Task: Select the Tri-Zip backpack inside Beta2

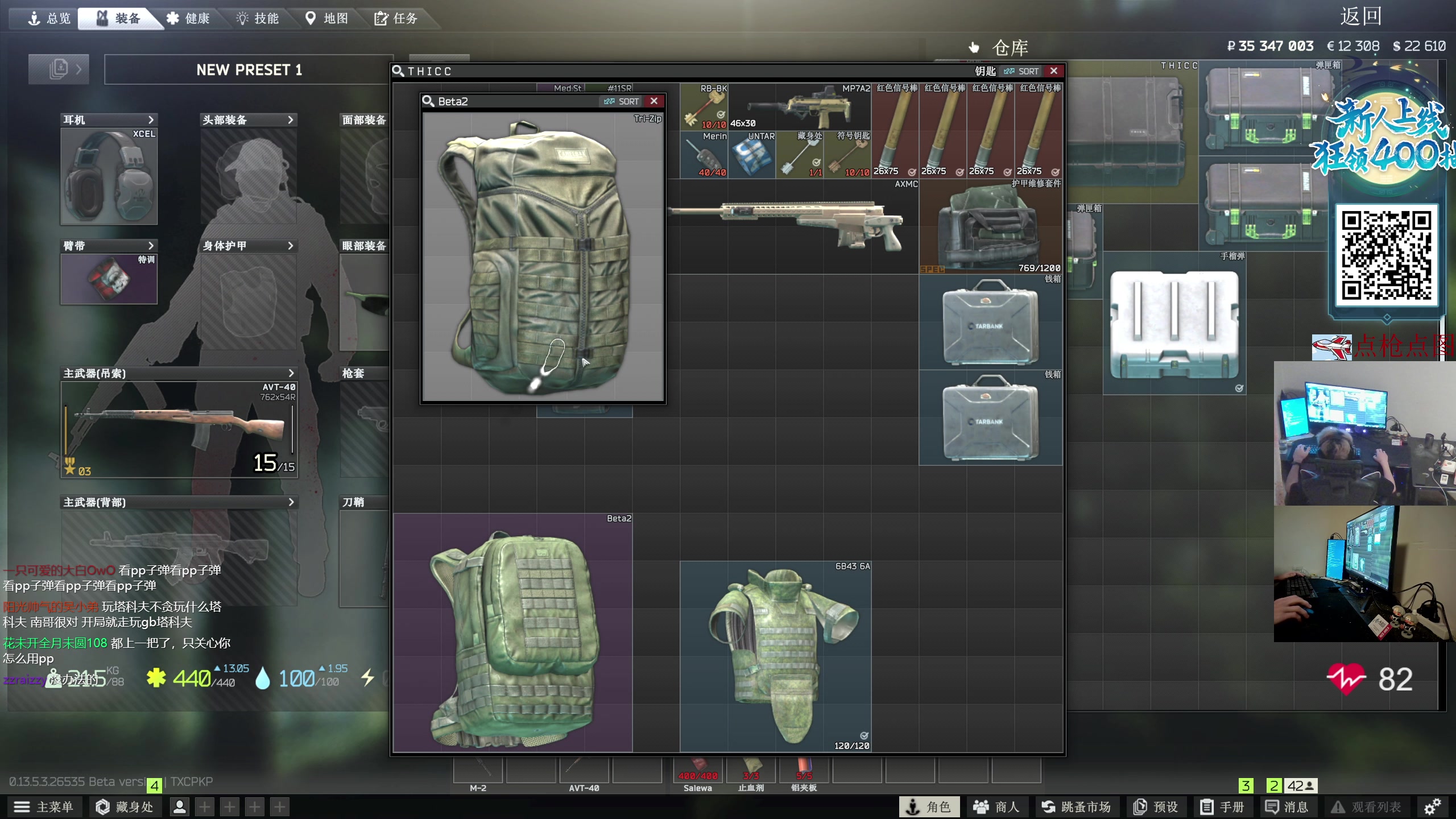Action: click(543, 257)
